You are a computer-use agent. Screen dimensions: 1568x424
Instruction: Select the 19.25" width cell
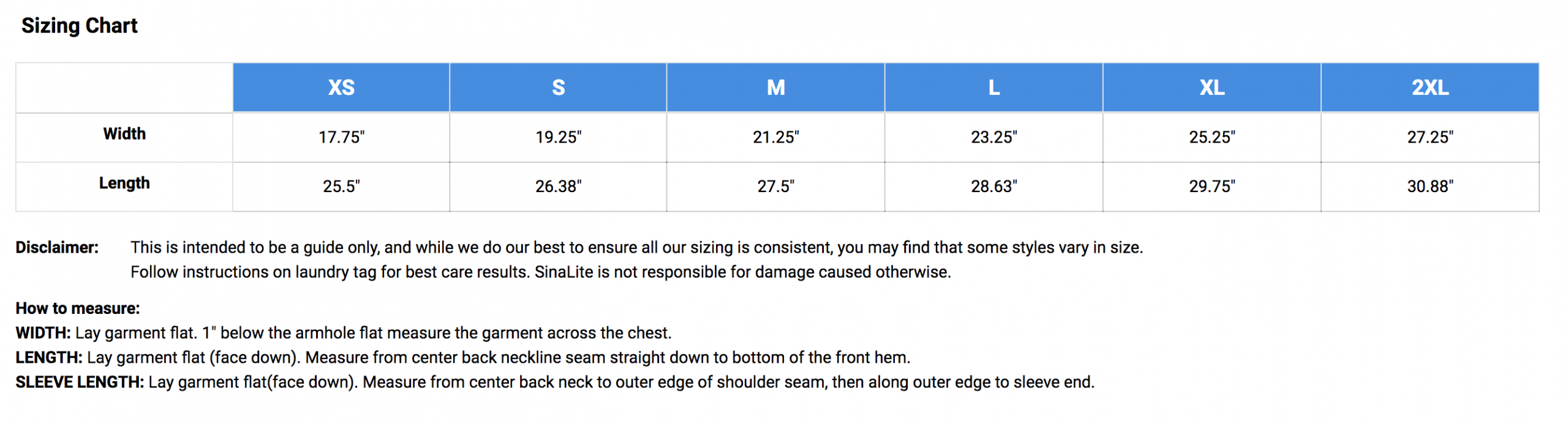click(558, 137)
